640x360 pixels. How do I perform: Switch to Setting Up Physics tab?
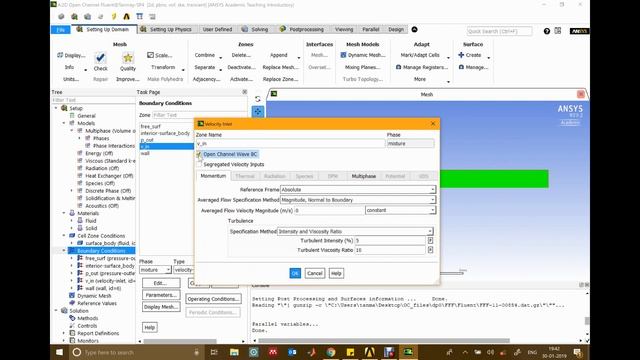(x=167, y=29)
